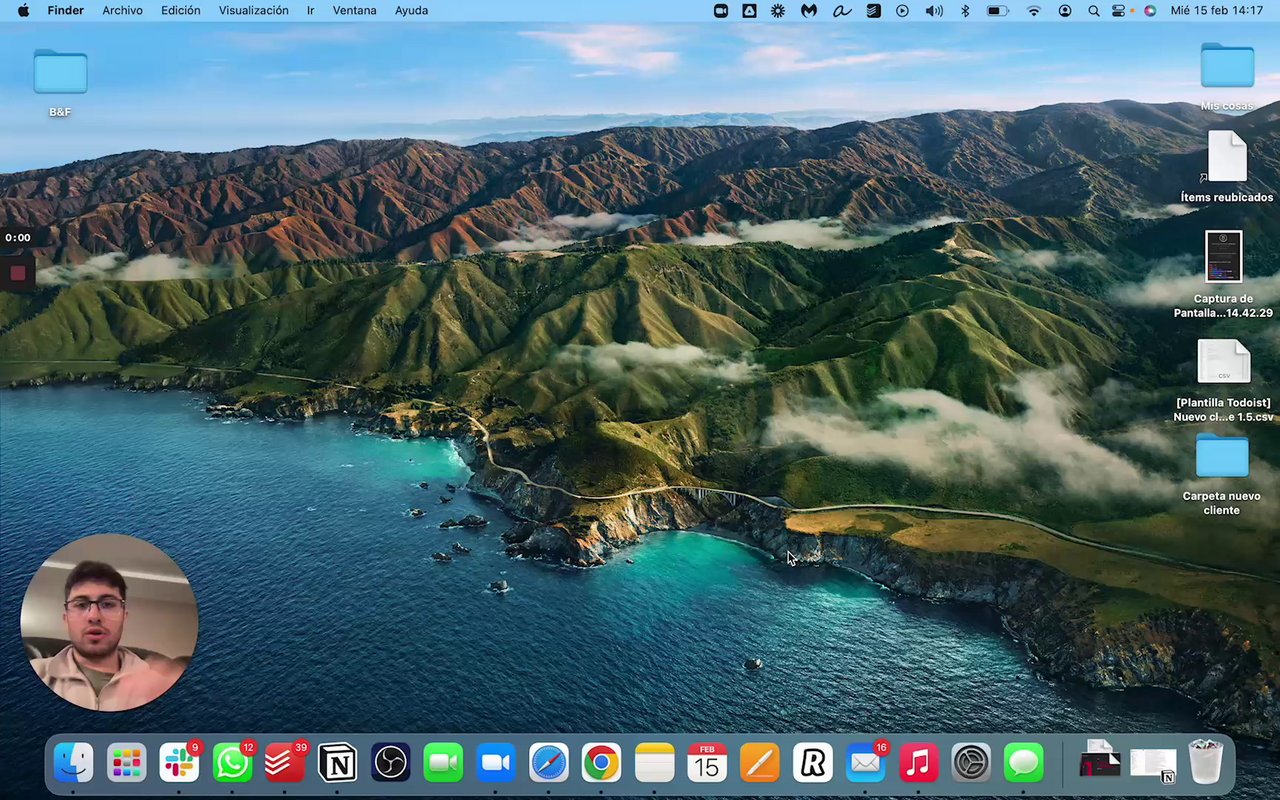1280x800 pixels.
Task: Launch WhatsApp in the dock
Action: point(232,764)
